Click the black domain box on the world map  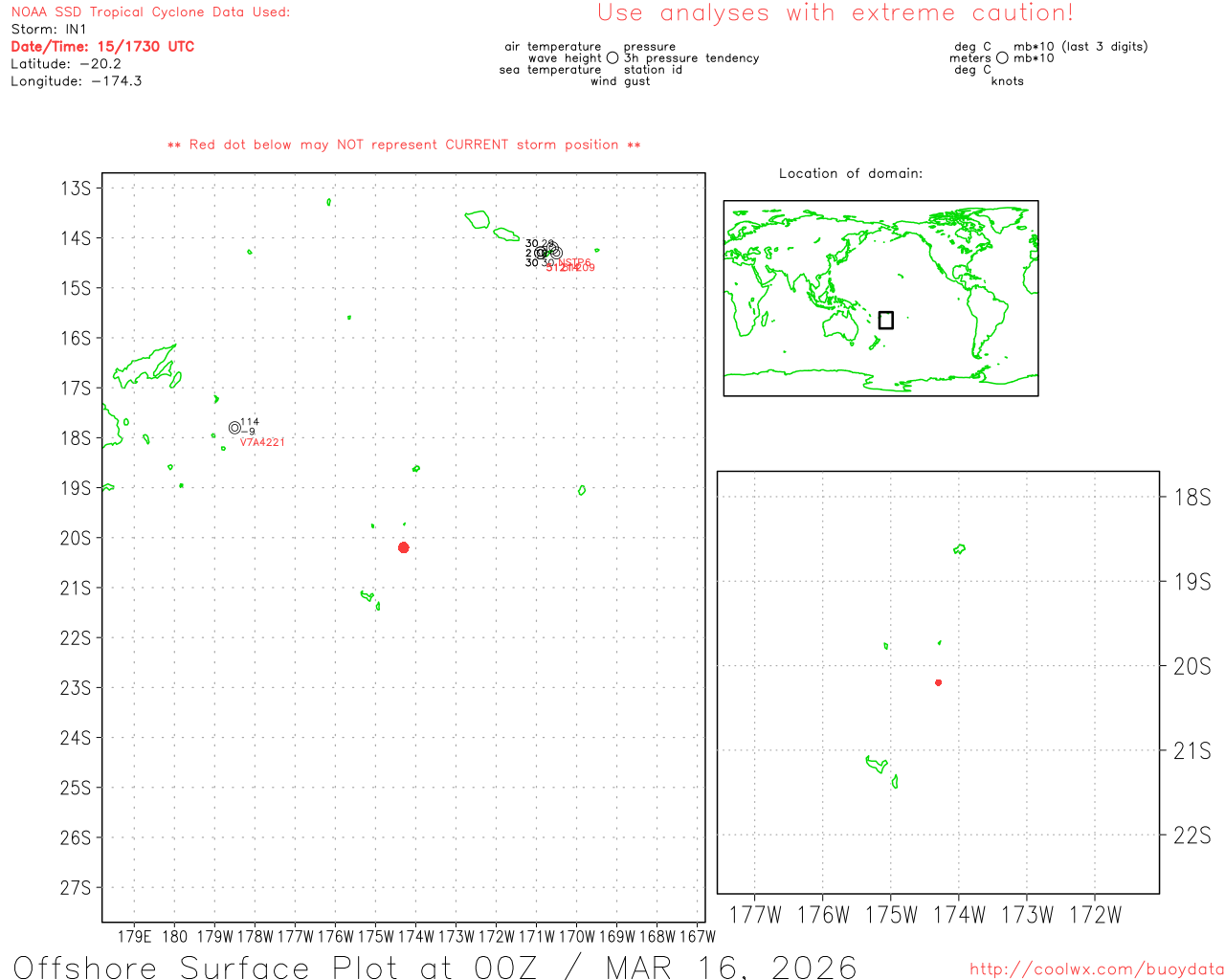pyautogui.click(x=886, y=320)
